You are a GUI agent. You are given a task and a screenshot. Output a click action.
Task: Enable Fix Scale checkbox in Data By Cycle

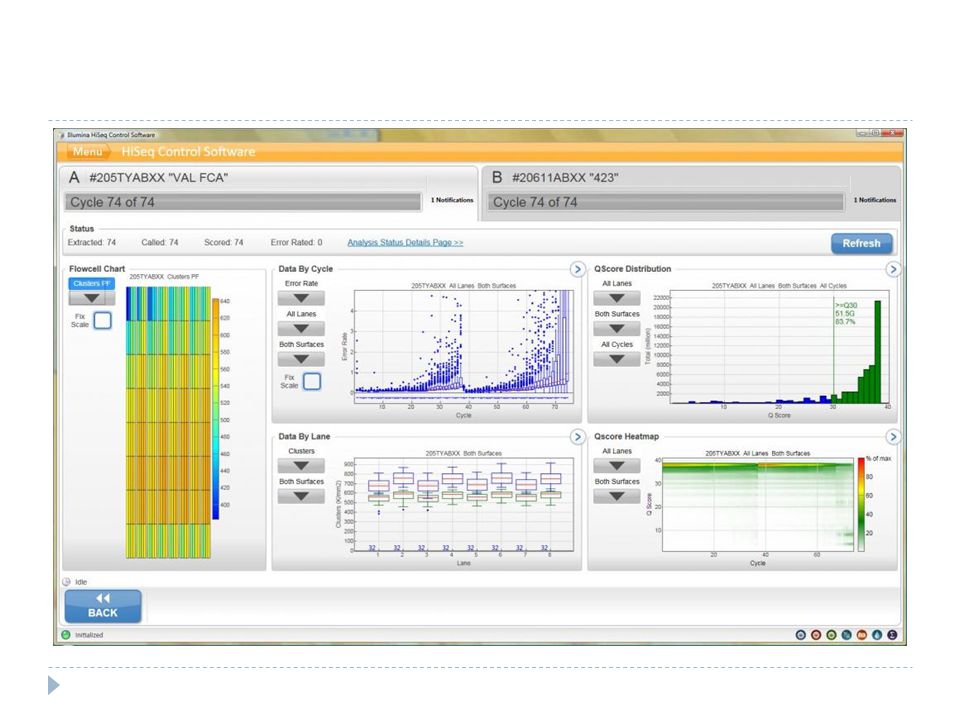click(x=312, y=381)
